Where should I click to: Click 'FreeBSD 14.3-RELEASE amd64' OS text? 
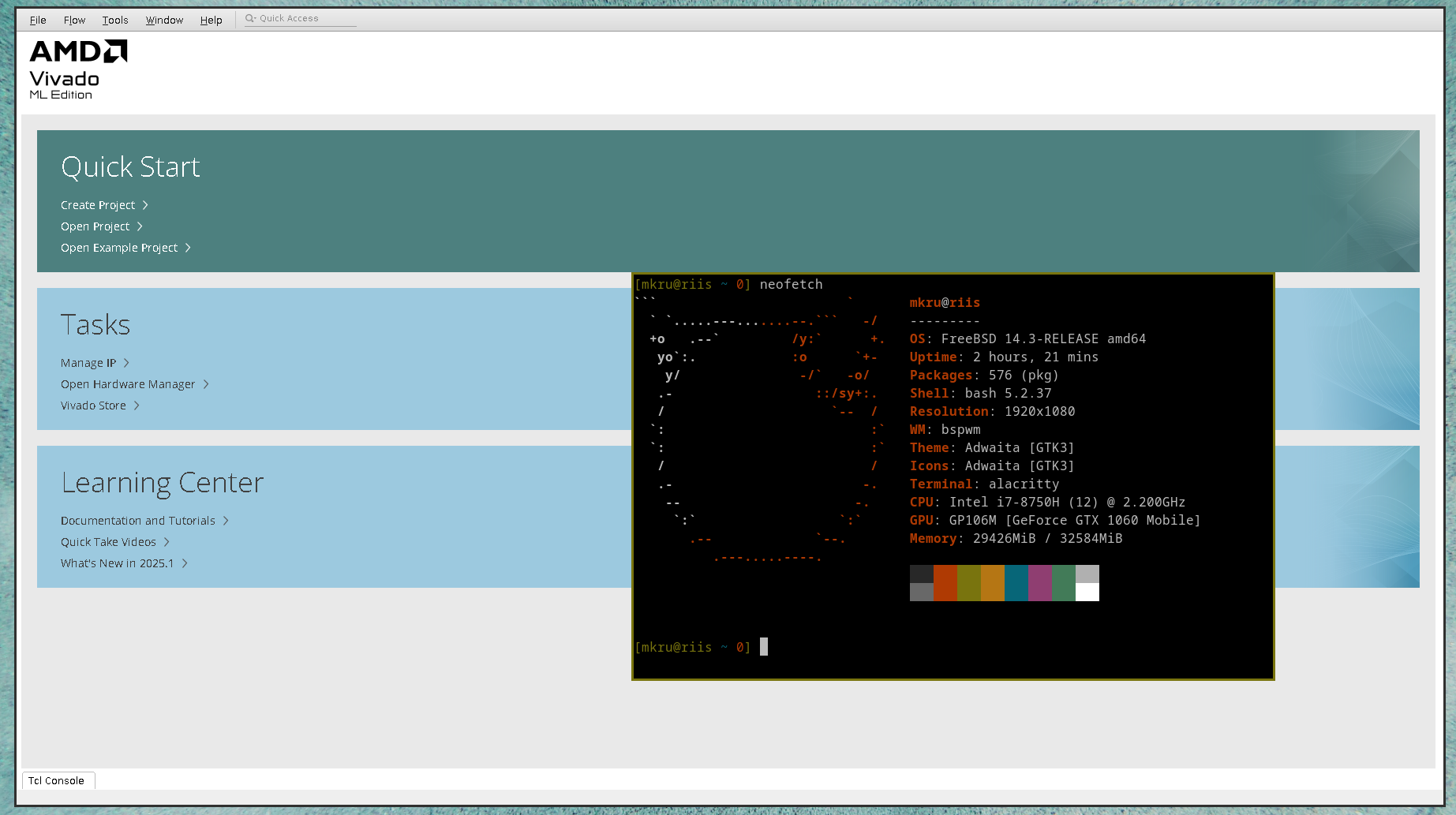1043,338
